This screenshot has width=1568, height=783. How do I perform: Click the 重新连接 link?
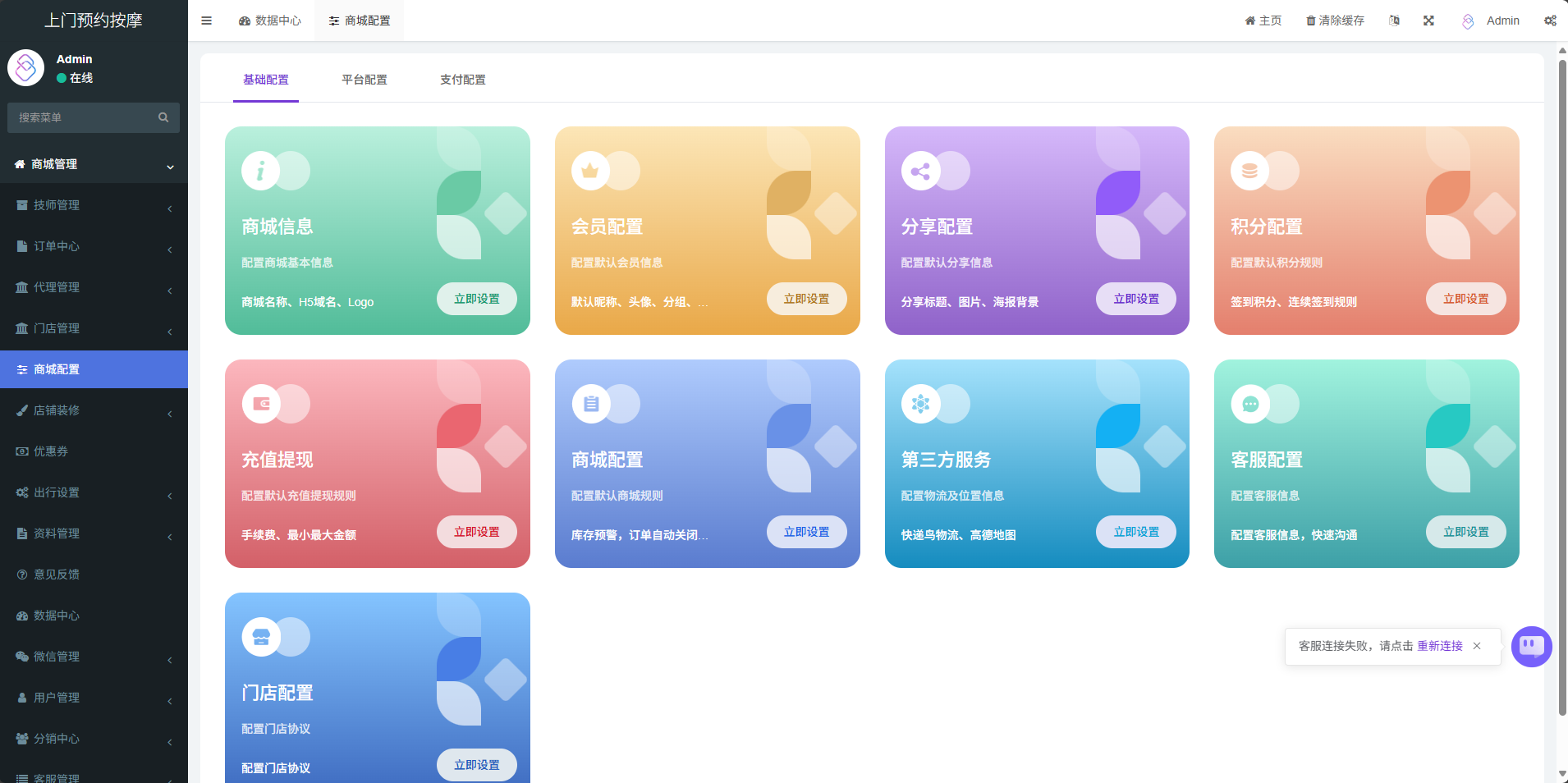pos(1439,646)
